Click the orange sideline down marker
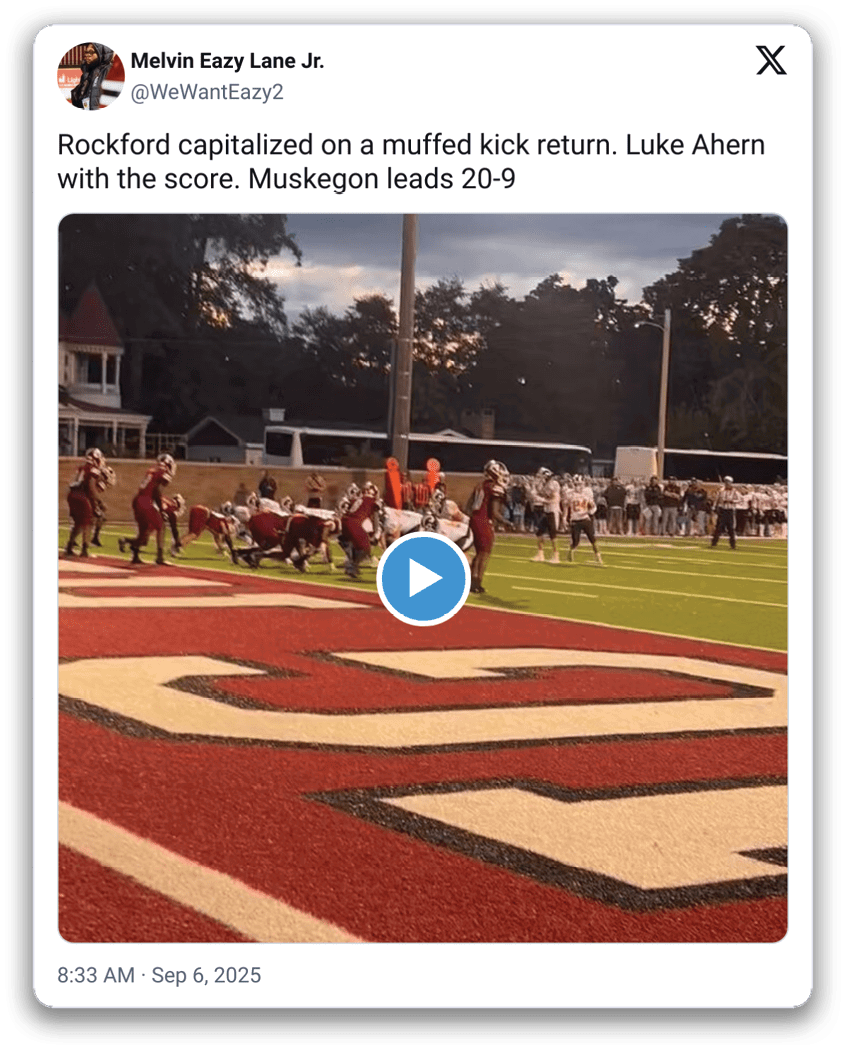This screenshot has height=1050, width=846. (393, 482)
